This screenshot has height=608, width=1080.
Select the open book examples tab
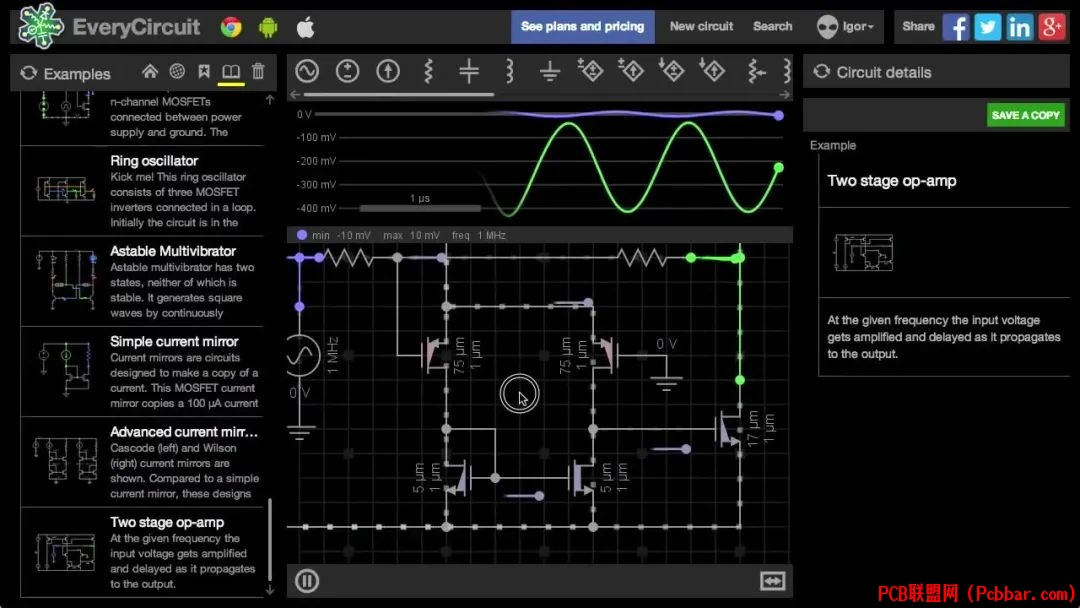click(x=231, y=72)
